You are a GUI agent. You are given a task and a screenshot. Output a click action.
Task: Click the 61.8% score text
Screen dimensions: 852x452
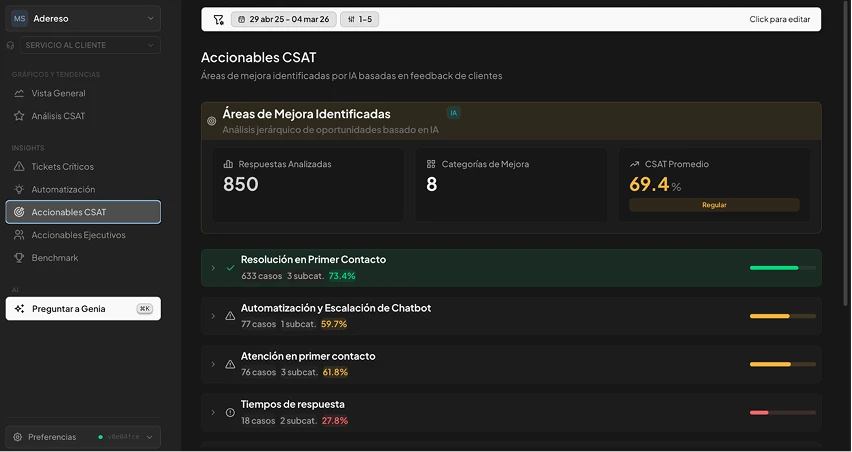click(x=335, y=373)
